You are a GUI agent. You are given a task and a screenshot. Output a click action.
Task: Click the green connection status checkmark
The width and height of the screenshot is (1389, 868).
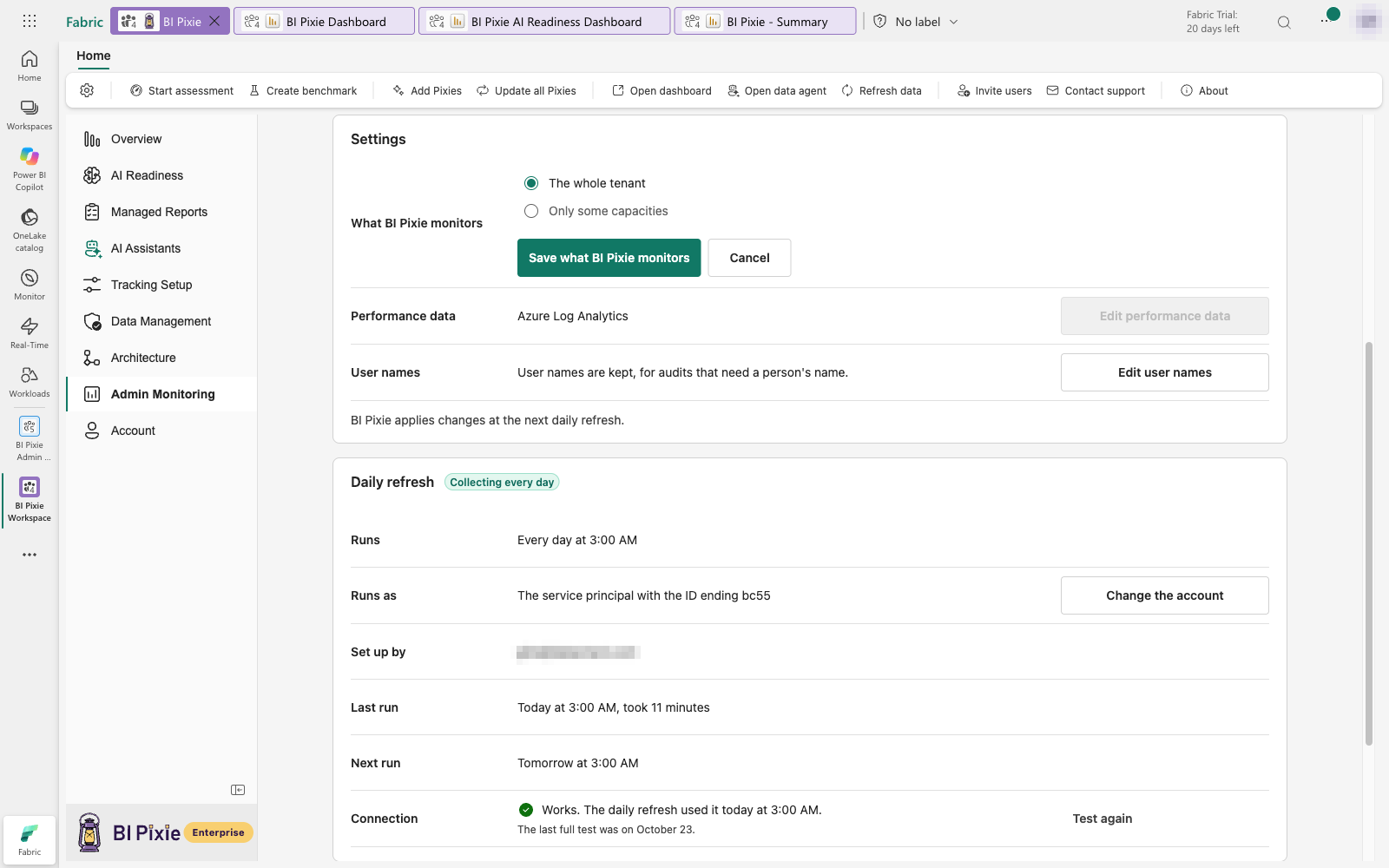[526, 810]
